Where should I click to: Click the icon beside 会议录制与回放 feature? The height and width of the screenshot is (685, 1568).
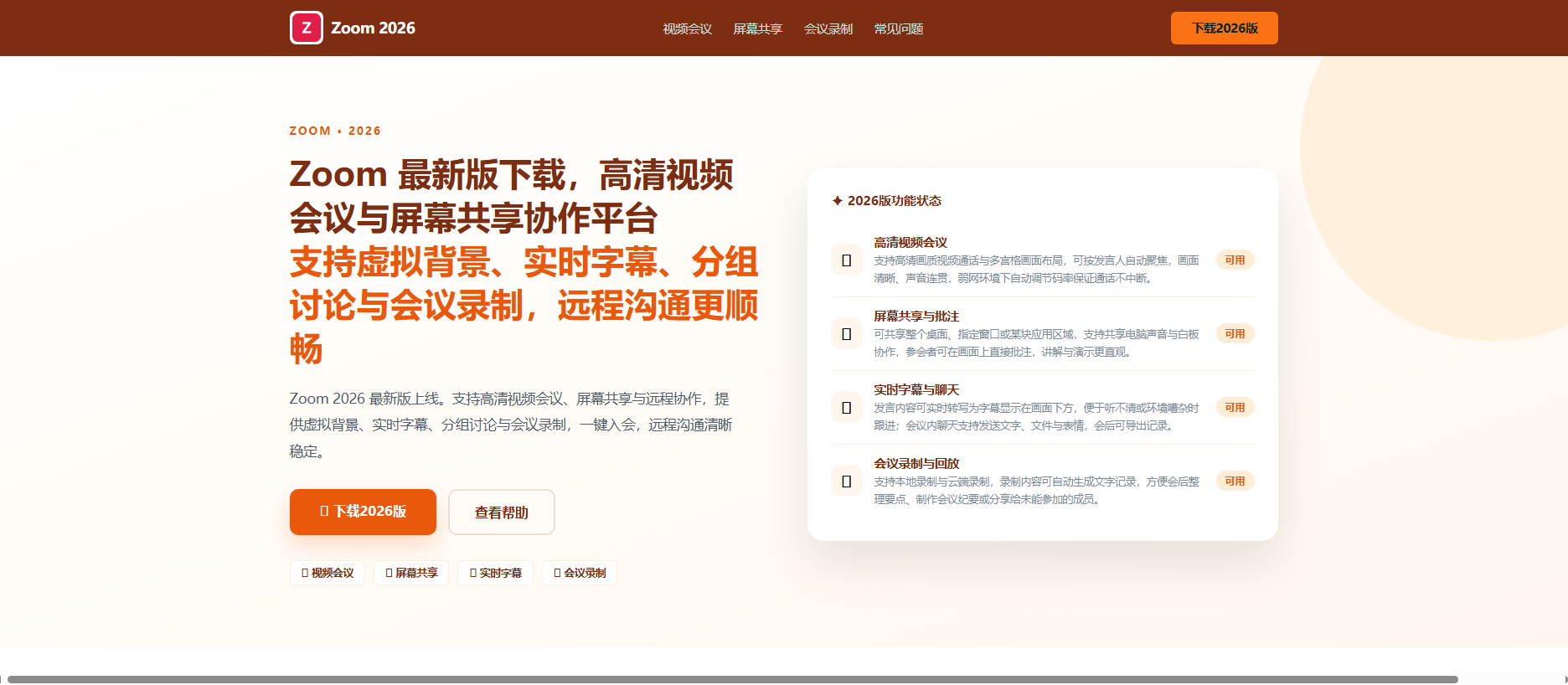847,481
